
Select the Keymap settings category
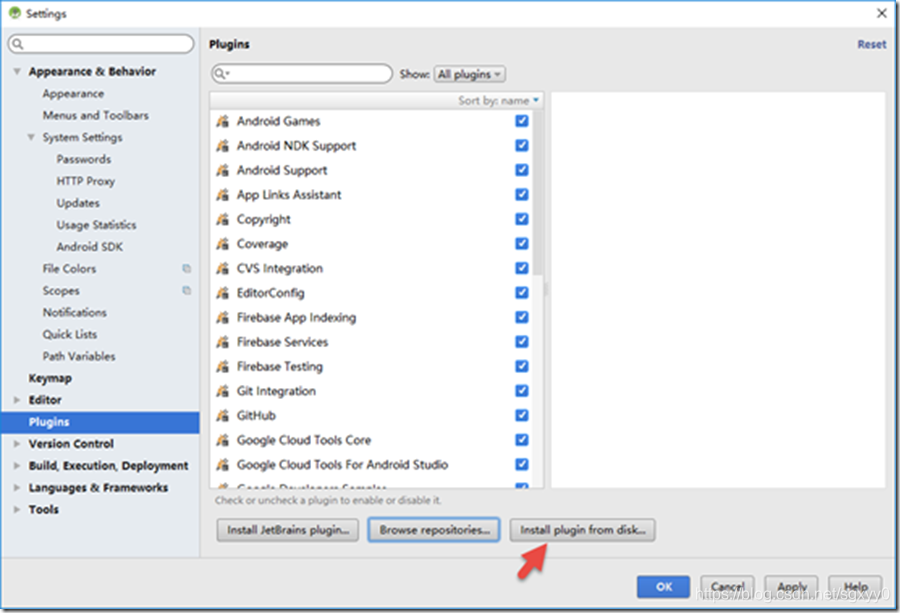51,378
